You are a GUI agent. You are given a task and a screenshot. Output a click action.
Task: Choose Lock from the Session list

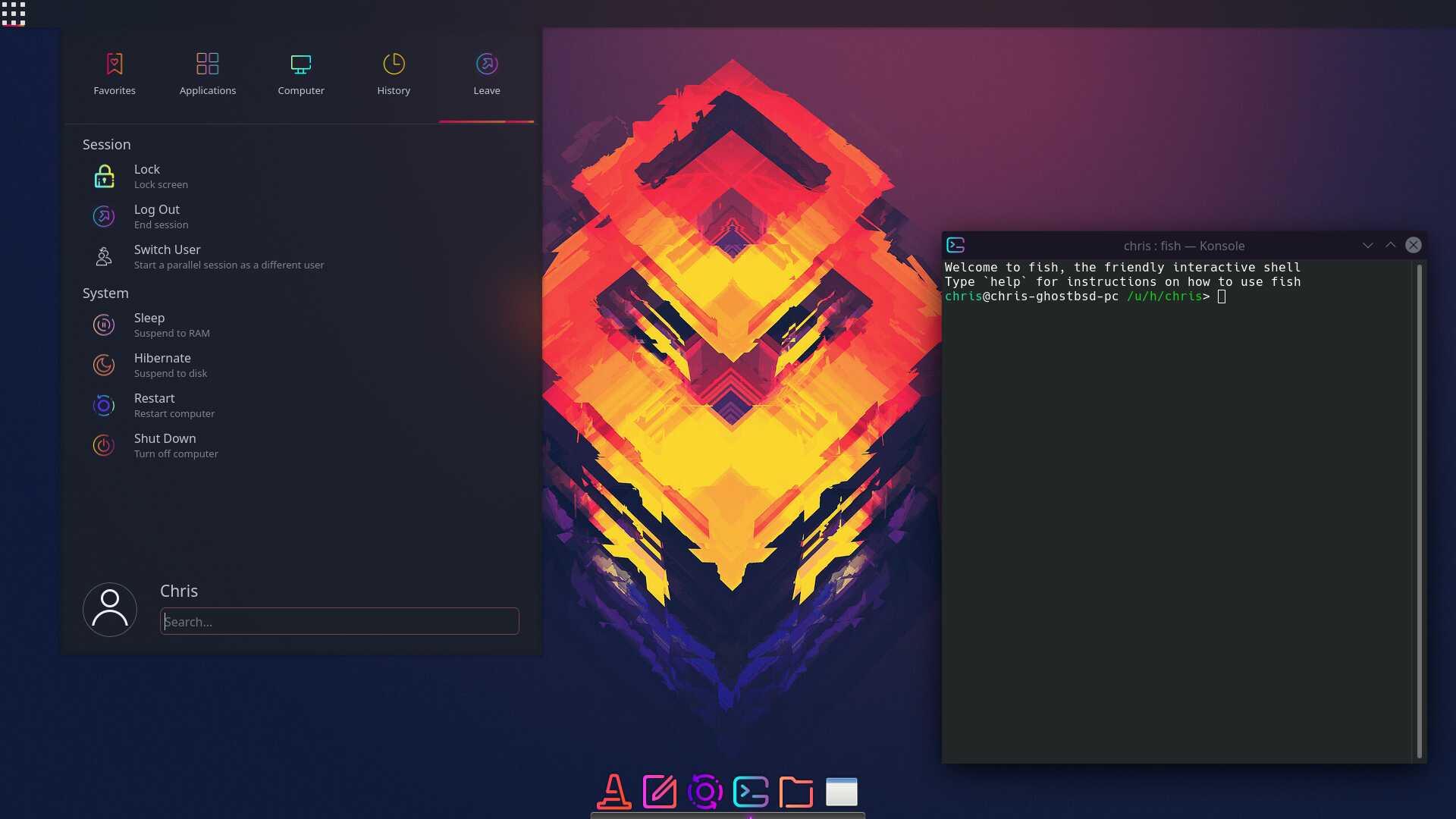click(x=303, y=177)
